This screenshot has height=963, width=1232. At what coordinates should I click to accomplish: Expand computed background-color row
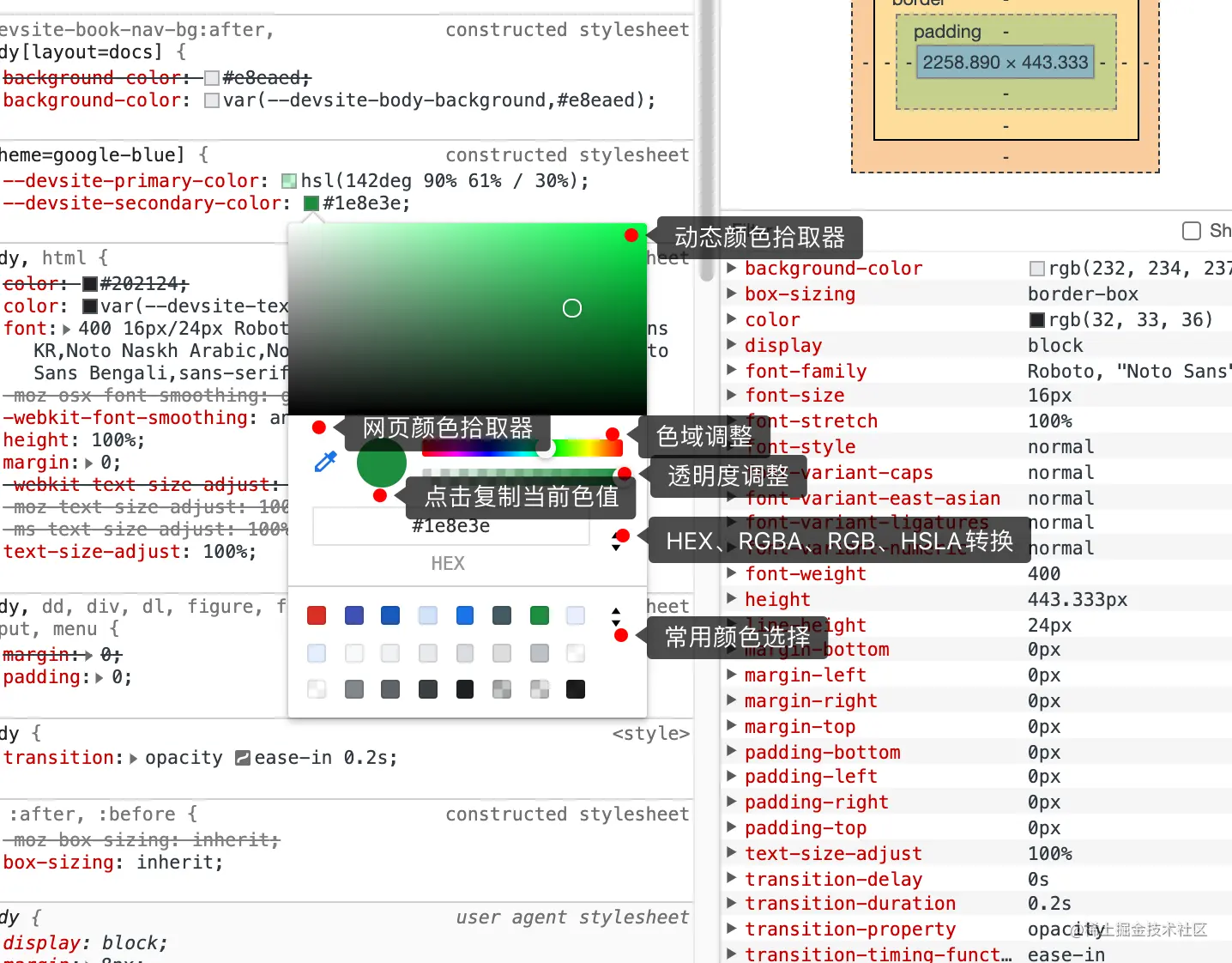point(732,268)
